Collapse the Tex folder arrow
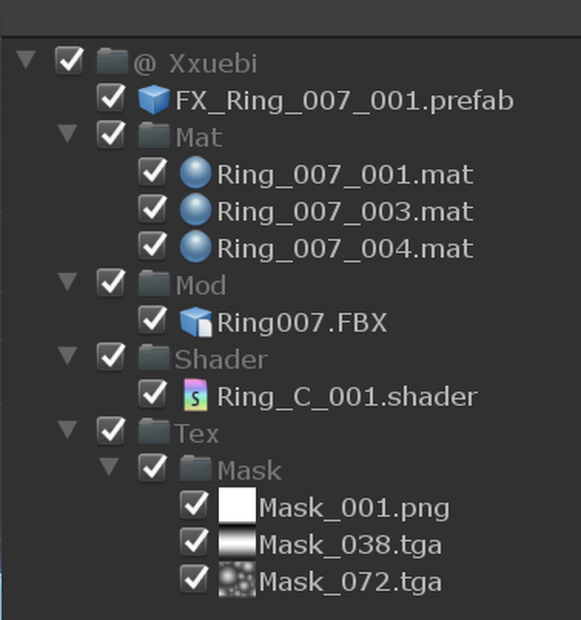 68,429
